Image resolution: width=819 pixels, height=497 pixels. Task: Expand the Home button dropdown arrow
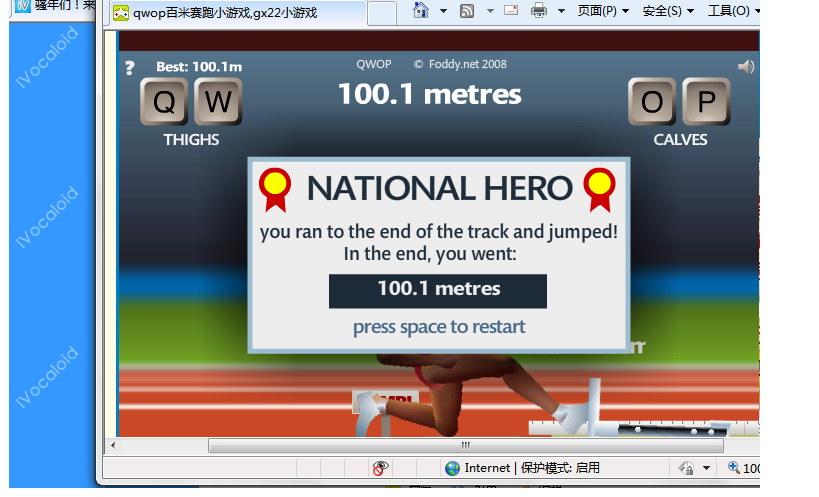tap(443, 11)
